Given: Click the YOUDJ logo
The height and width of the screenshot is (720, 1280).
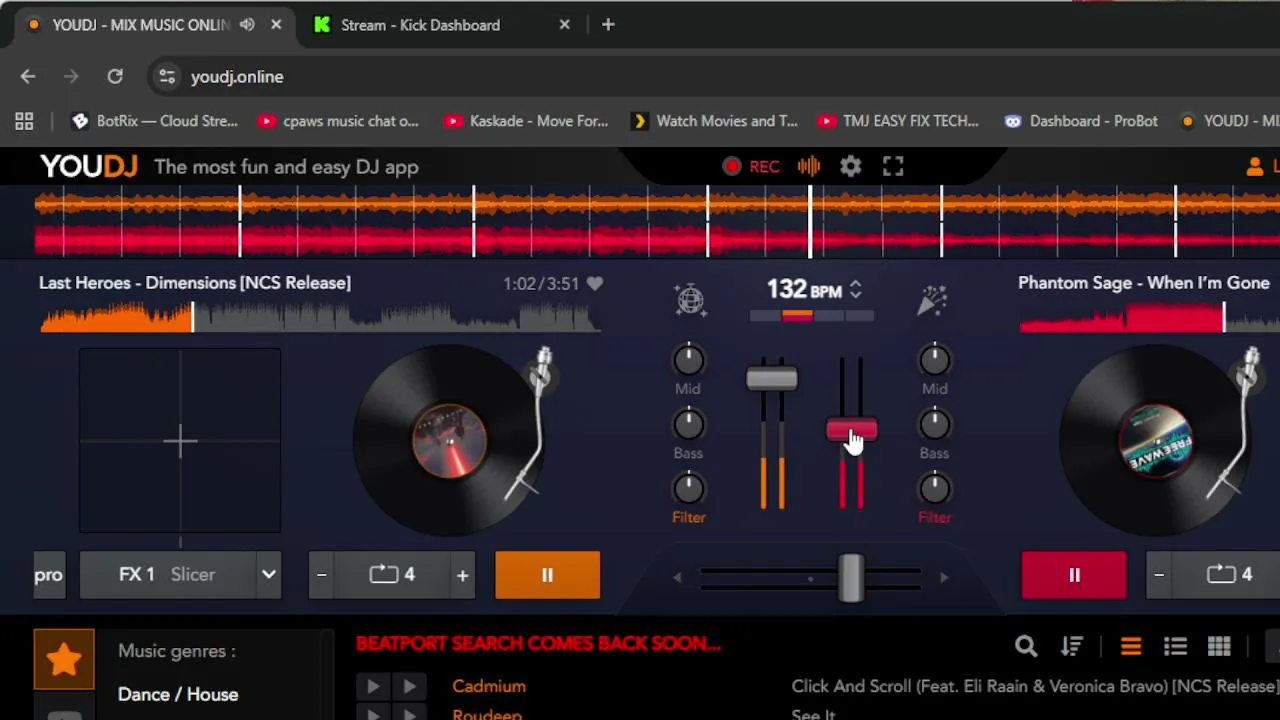Looking at the screenshot, I should tap(88, 167).
